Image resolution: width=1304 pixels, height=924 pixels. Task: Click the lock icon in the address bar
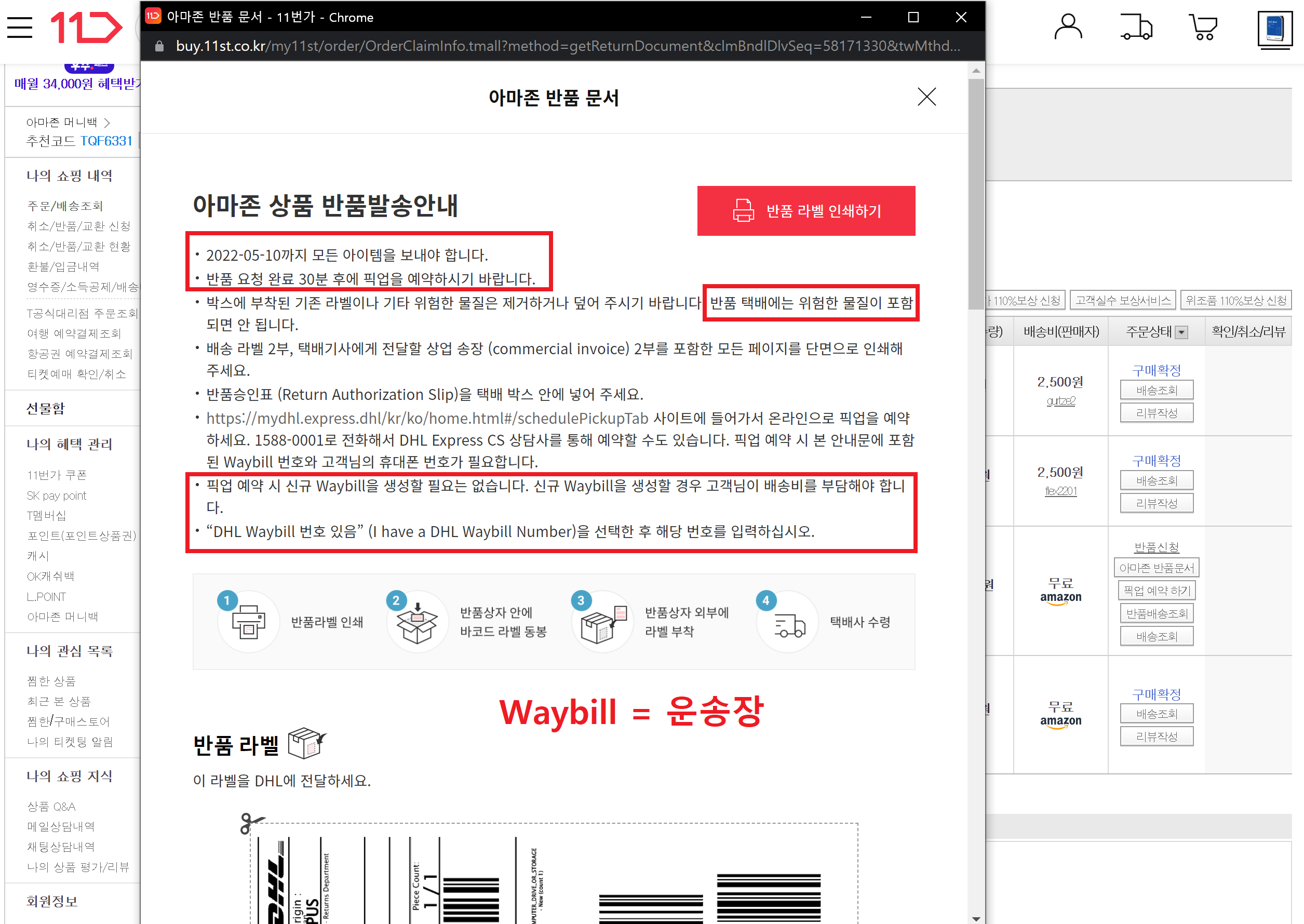(160, 46)
